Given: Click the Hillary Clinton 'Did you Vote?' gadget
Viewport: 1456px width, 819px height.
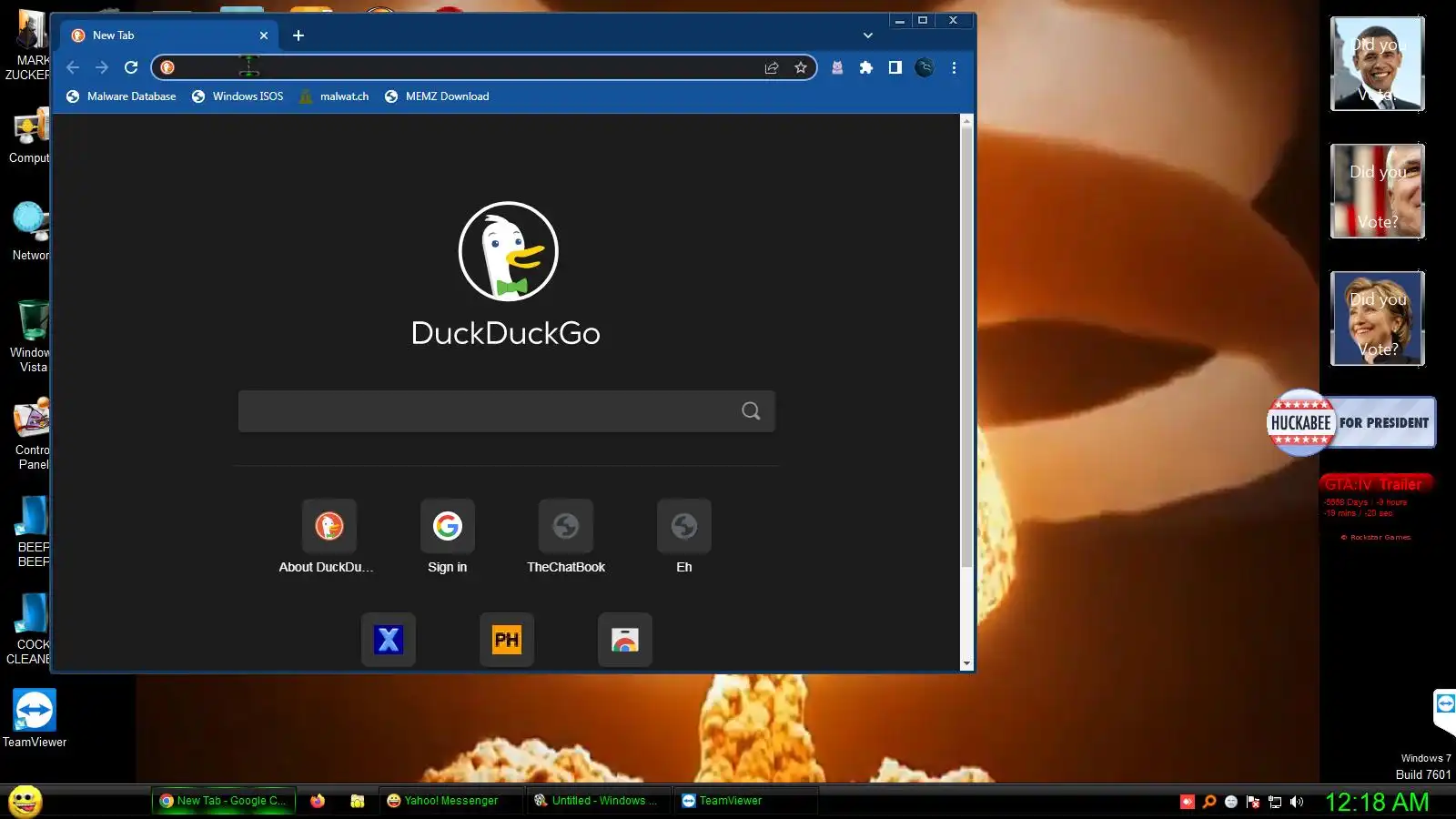Looking at the screenshot, I should point(1378,318).
